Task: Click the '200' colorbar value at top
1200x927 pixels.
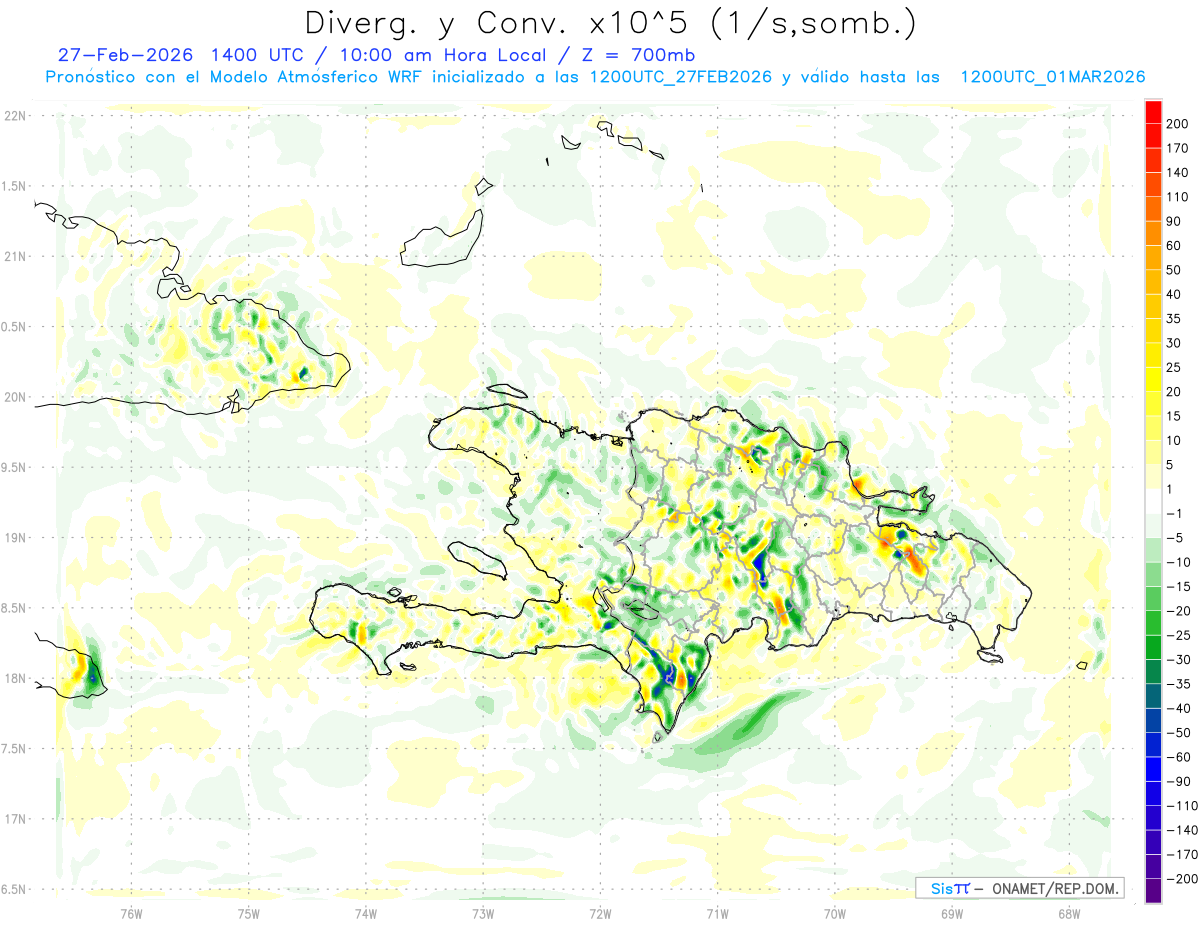Action: pos(1179,124)
